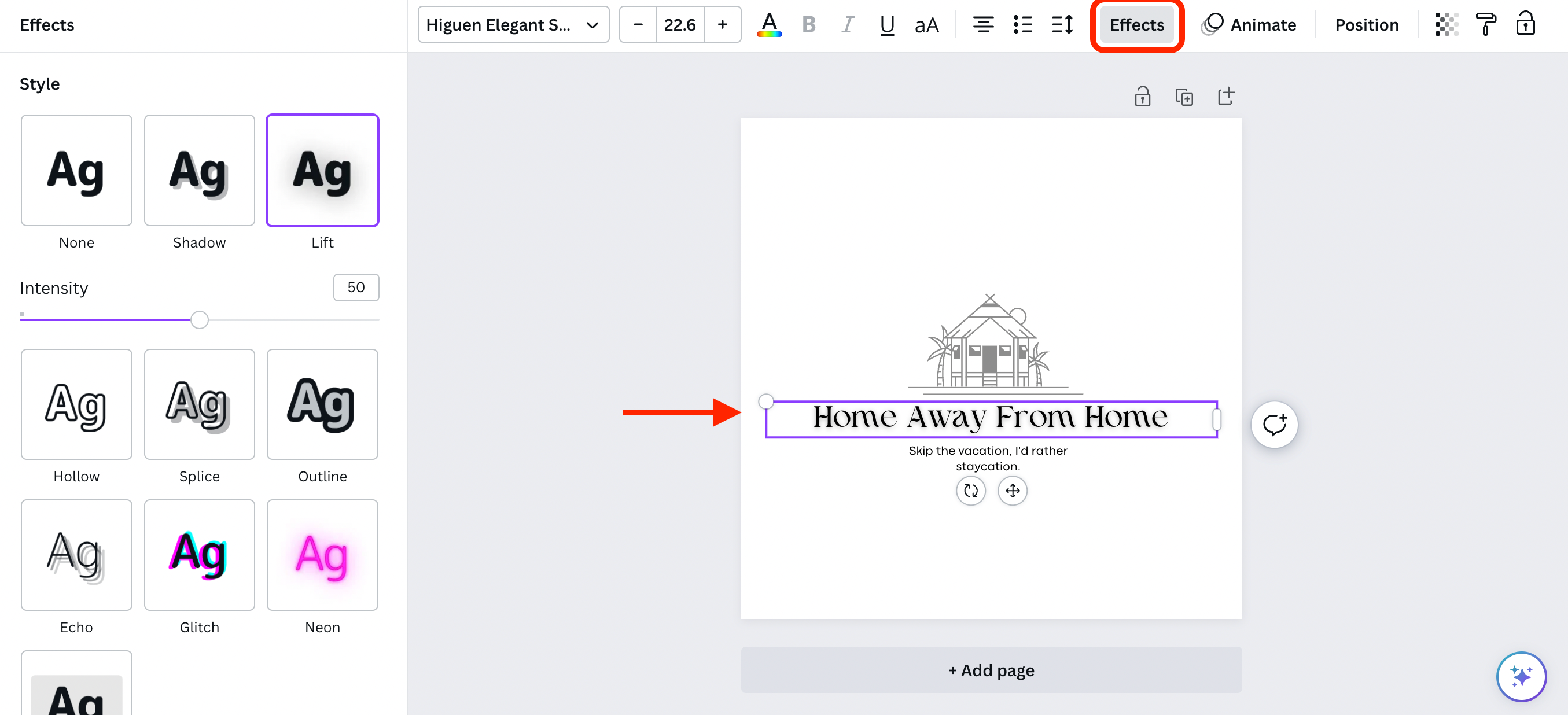The height and width of the screenshot is (715, 1568).
Task: Toggle underline formatting
Action: click(x=887, y=24)
